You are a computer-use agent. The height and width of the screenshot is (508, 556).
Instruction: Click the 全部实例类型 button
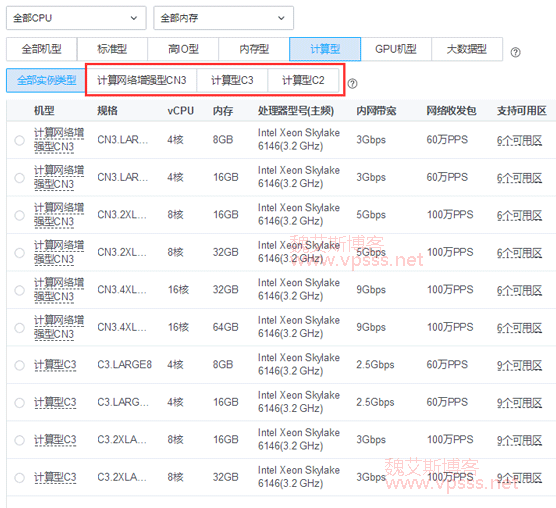tap(46, 80)
